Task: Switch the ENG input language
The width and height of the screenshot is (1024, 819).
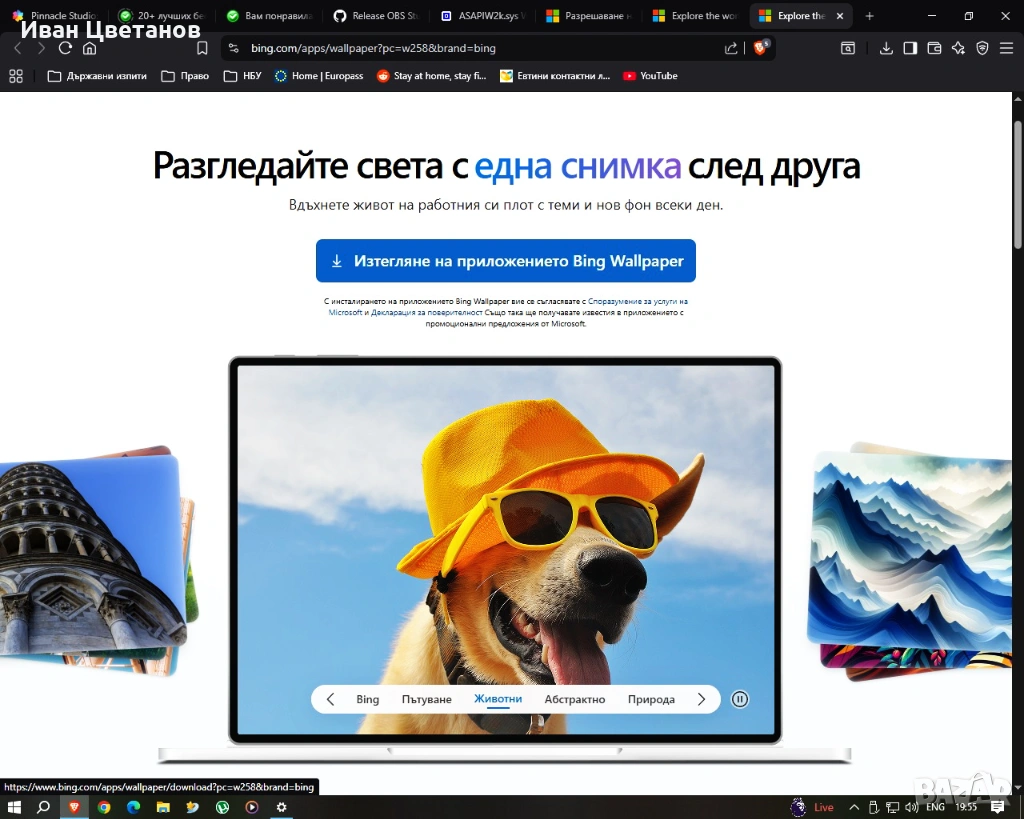Action: pos(935,807)
